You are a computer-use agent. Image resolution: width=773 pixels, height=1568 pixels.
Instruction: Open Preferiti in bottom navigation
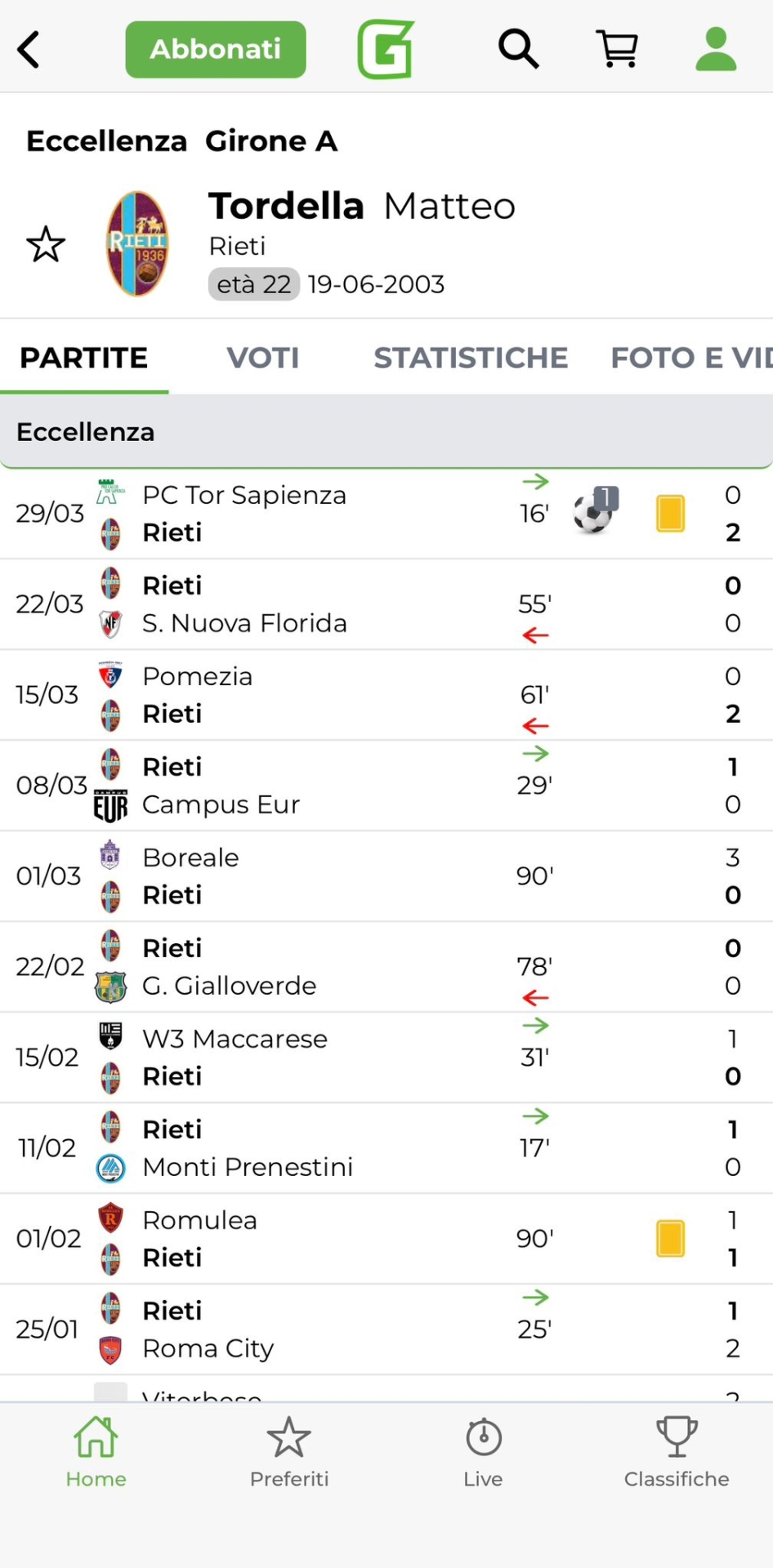[x=289, y=1452]
